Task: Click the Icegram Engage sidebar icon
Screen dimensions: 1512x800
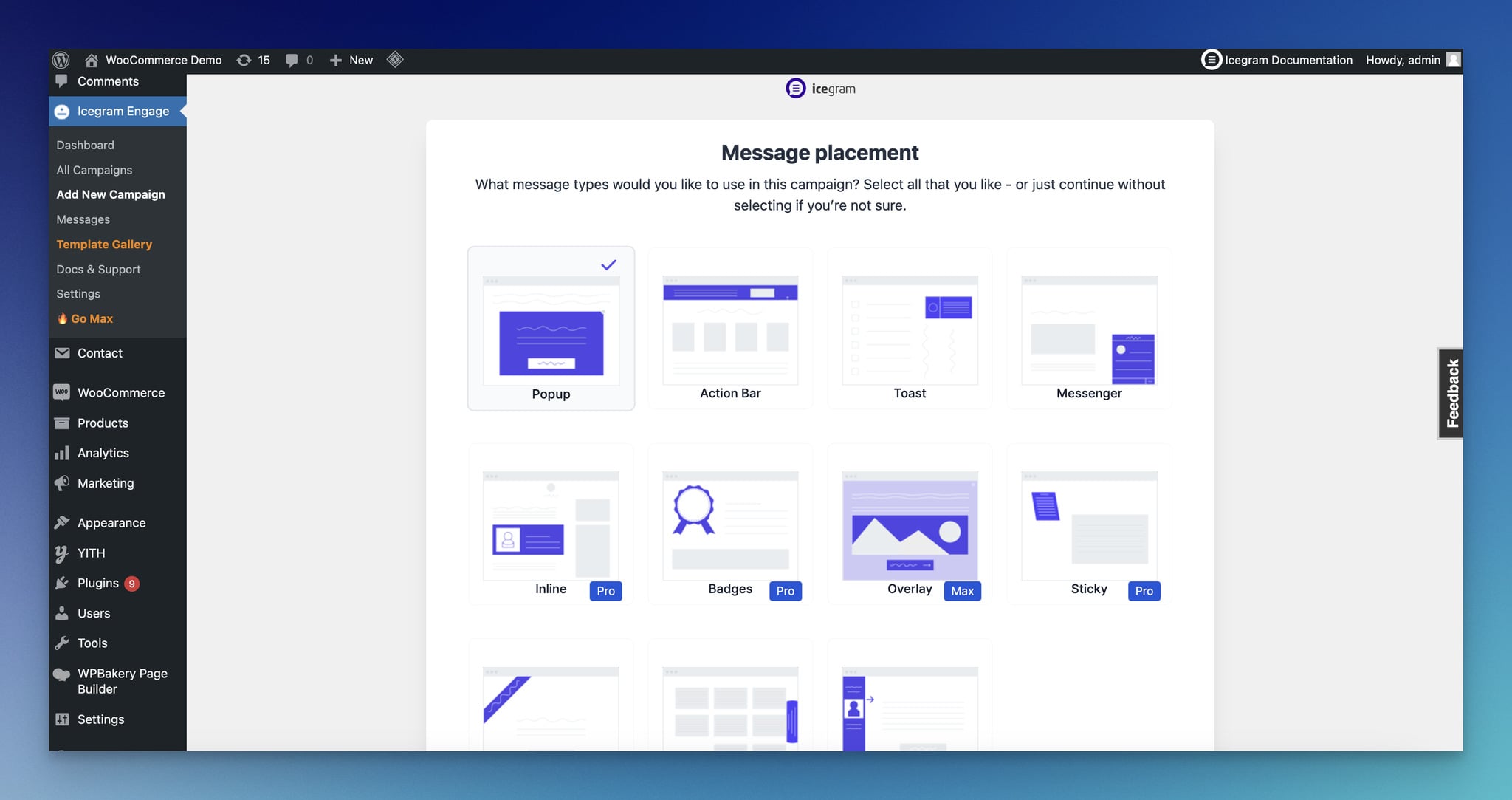Action: (62, 112)
